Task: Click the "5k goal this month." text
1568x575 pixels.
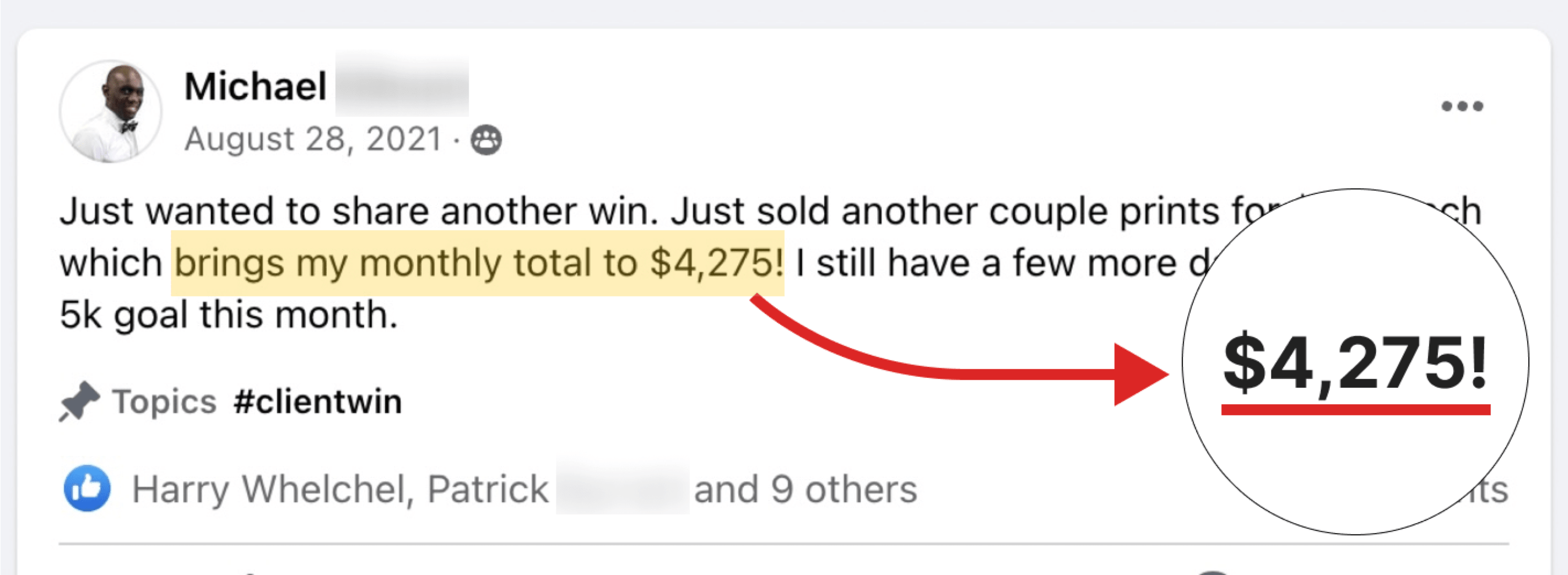Action: click(x=229, y=315)
